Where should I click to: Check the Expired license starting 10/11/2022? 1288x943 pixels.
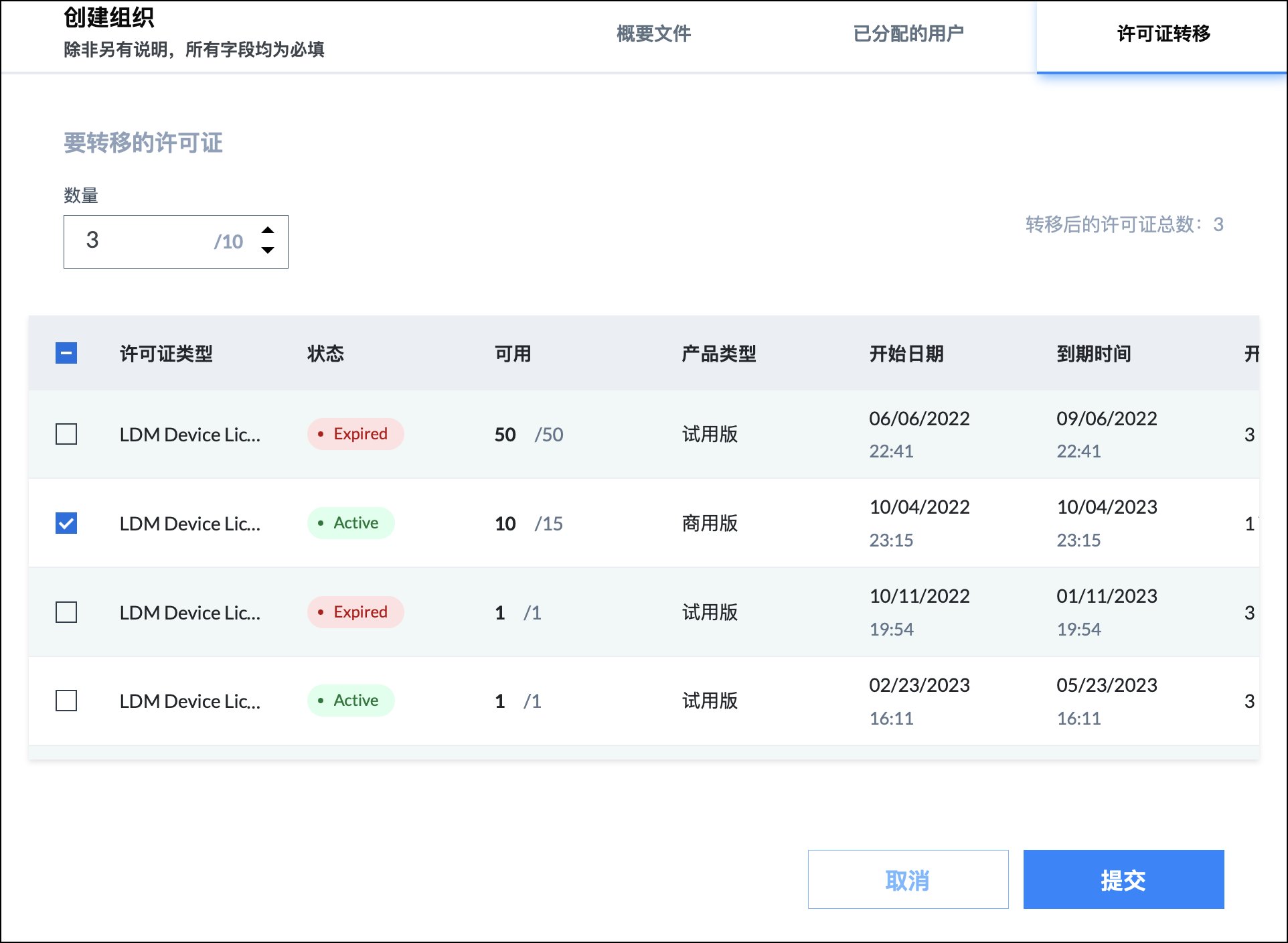[x=66, y=612]
